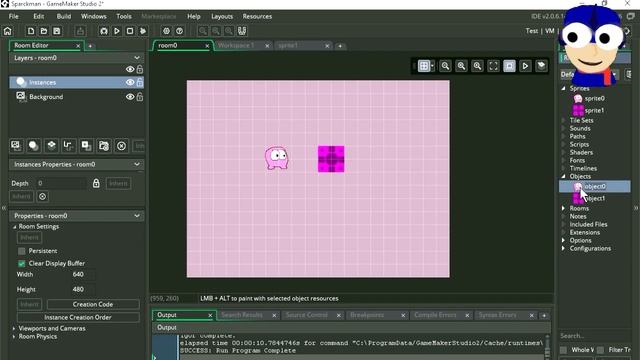640x360 pixels.
Task: Open the Help question mark icon
Action: pyautogui.click(x=179, y=31)
